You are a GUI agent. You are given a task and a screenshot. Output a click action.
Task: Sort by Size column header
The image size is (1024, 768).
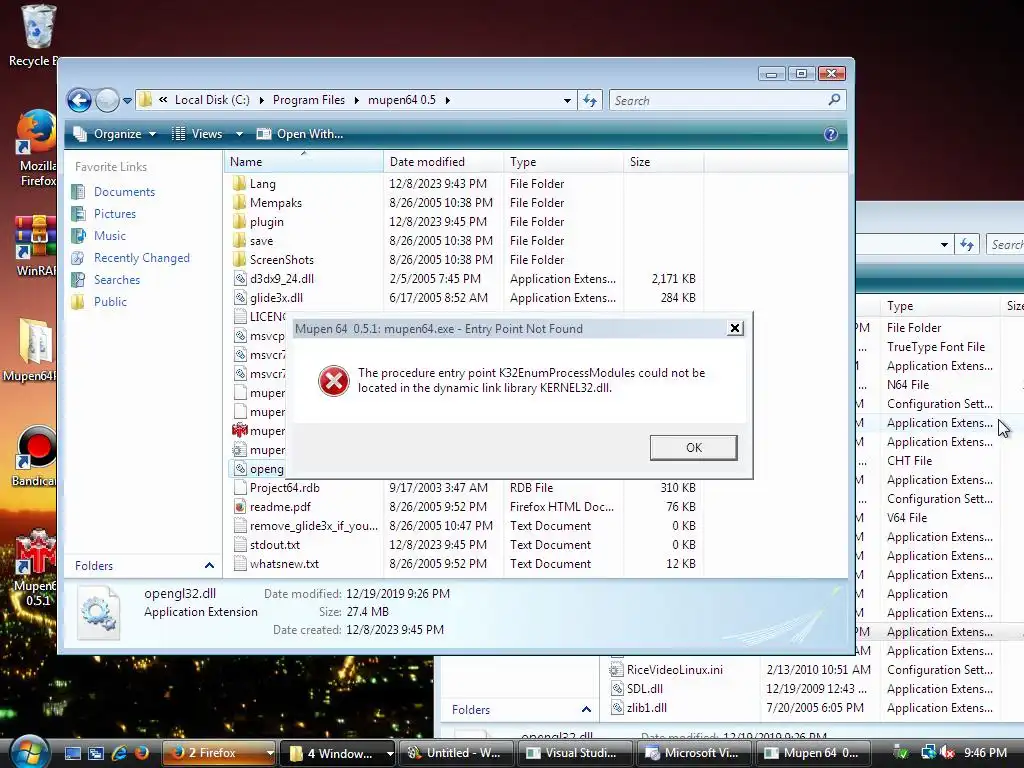664,161
